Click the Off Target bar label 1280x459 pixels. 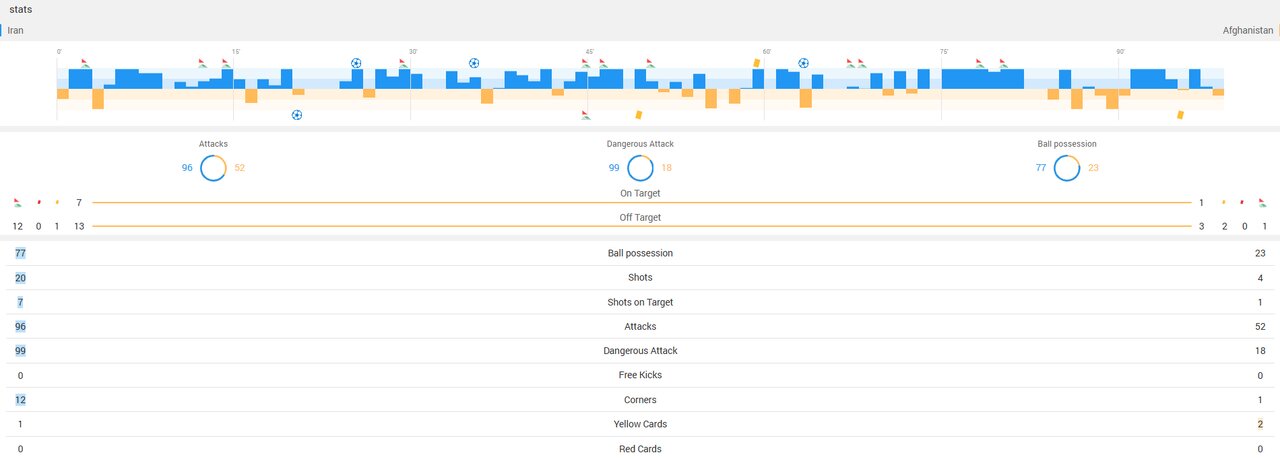tap(640, 217)
